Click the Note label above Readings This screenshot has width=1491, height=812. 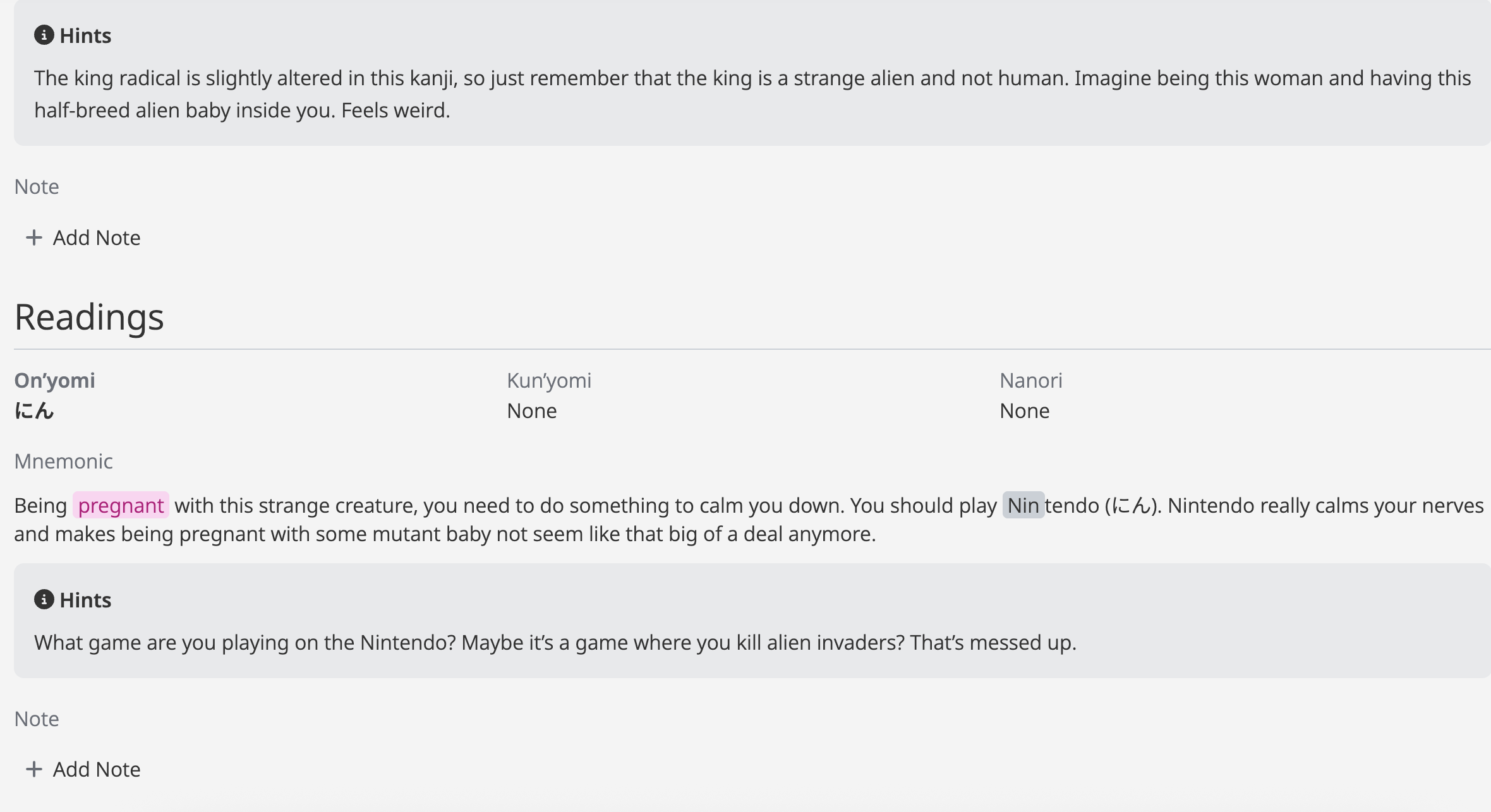(37, 186)
